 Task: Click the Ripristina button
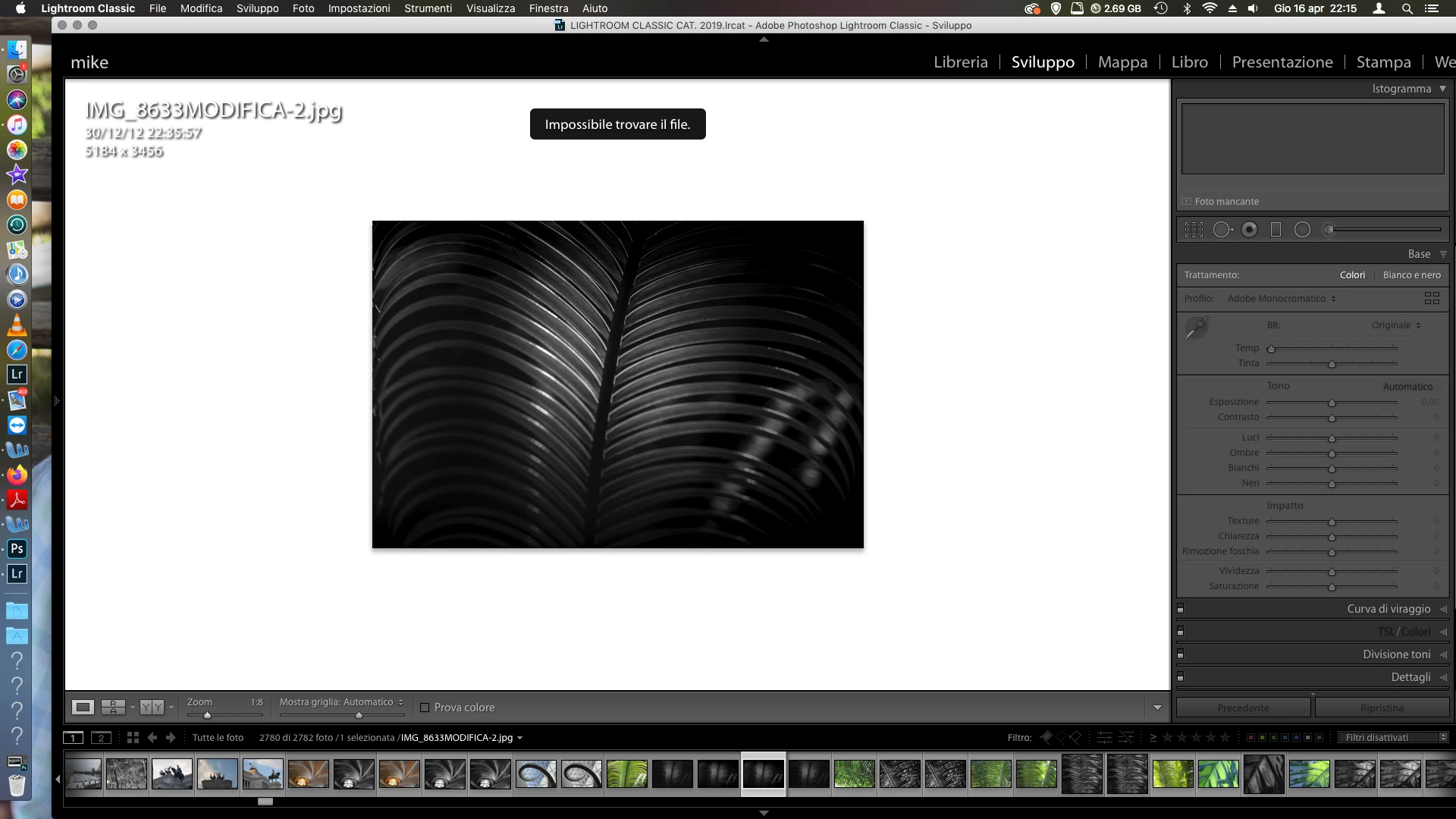pyautogui.click(x=1381, y=708)
